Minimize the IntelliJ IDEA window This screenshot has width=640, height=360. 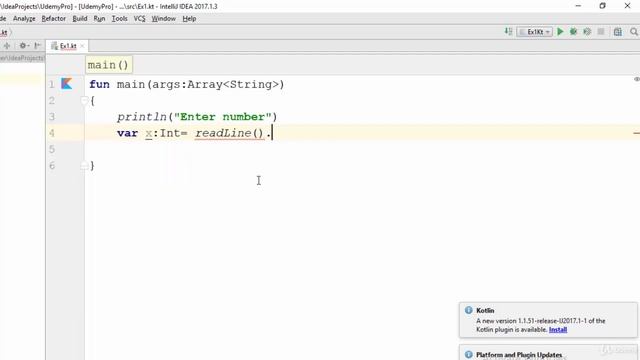(578, 6)
